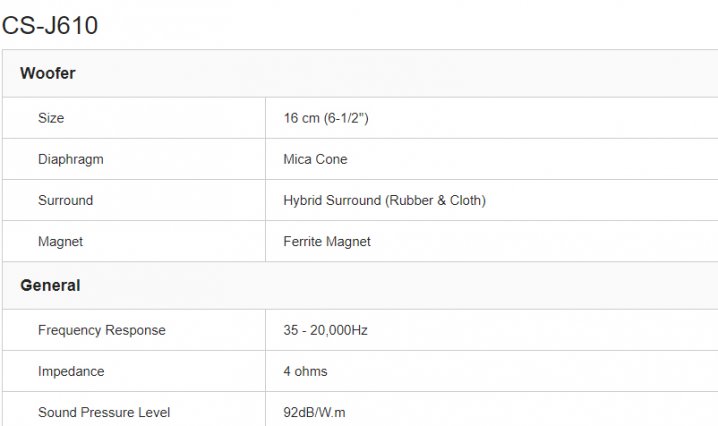Image resolution: width=718 pixels, height=426 pixels.
Task: Select the 92dB/W.m value
Action: click(315, 412)
